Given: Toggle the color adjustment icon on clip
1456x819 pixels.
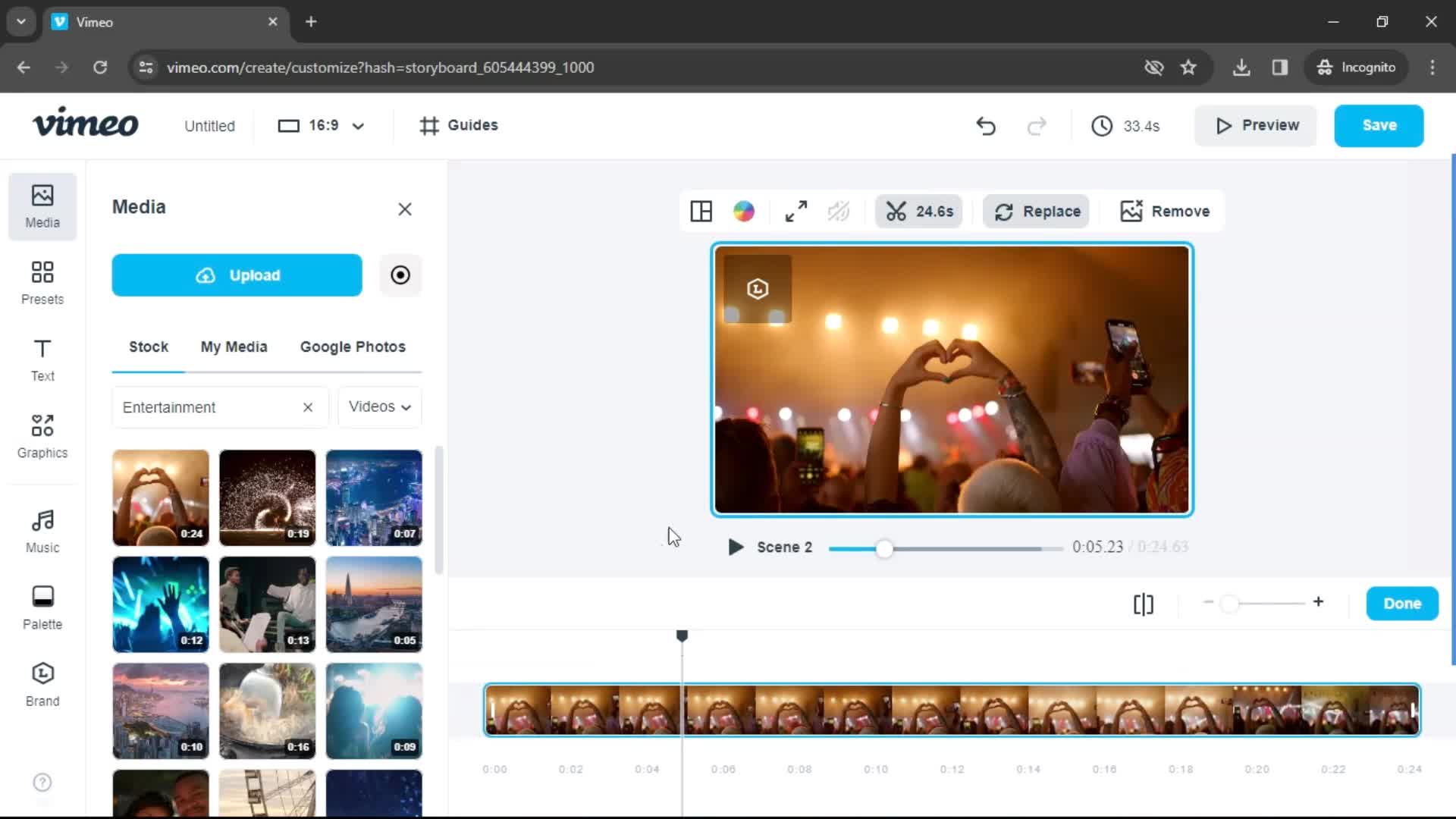Looking at the screenshot, I should (744, 211).
